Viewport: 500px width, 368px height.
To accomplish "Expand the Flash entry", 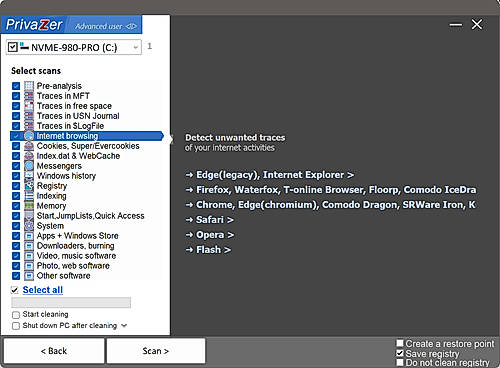I will click(208, 250).
